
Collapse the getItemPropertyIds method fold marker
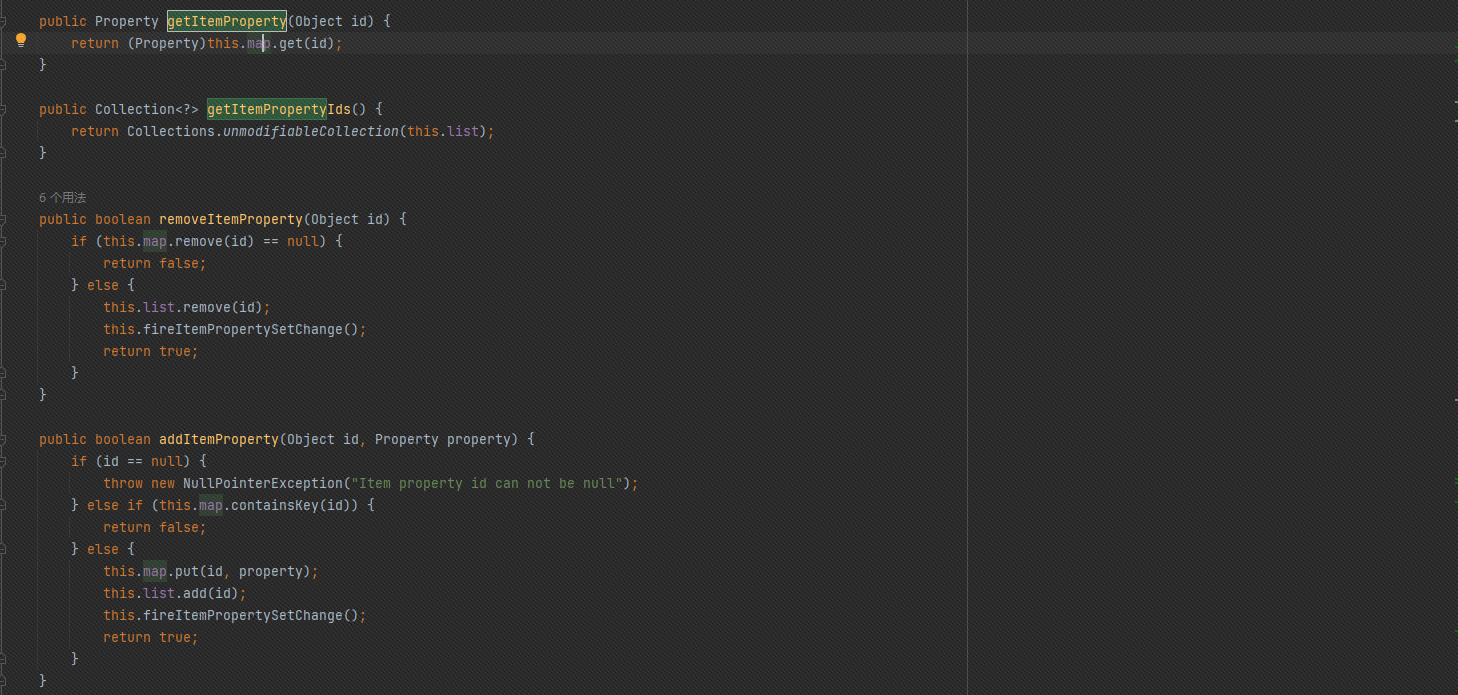(3, 108)
